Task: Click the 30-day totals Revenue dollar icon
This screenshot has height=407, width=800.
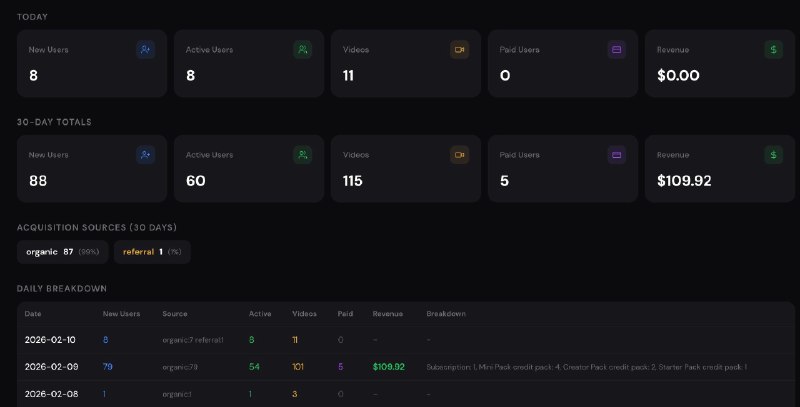Action: tap(774, 155)
